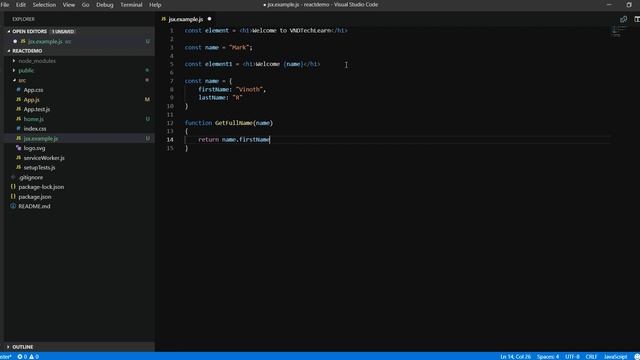Open the README.md file
Image resolution: width=640 pixels, height=360 pixels.
coord(80,207)
